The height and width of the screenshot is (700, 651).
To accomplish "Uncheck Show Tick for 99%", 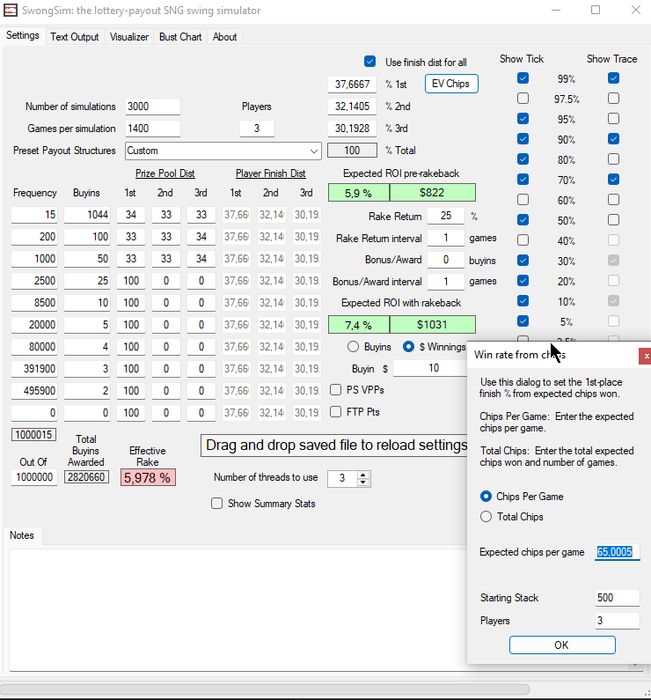I will click(523, 79).
